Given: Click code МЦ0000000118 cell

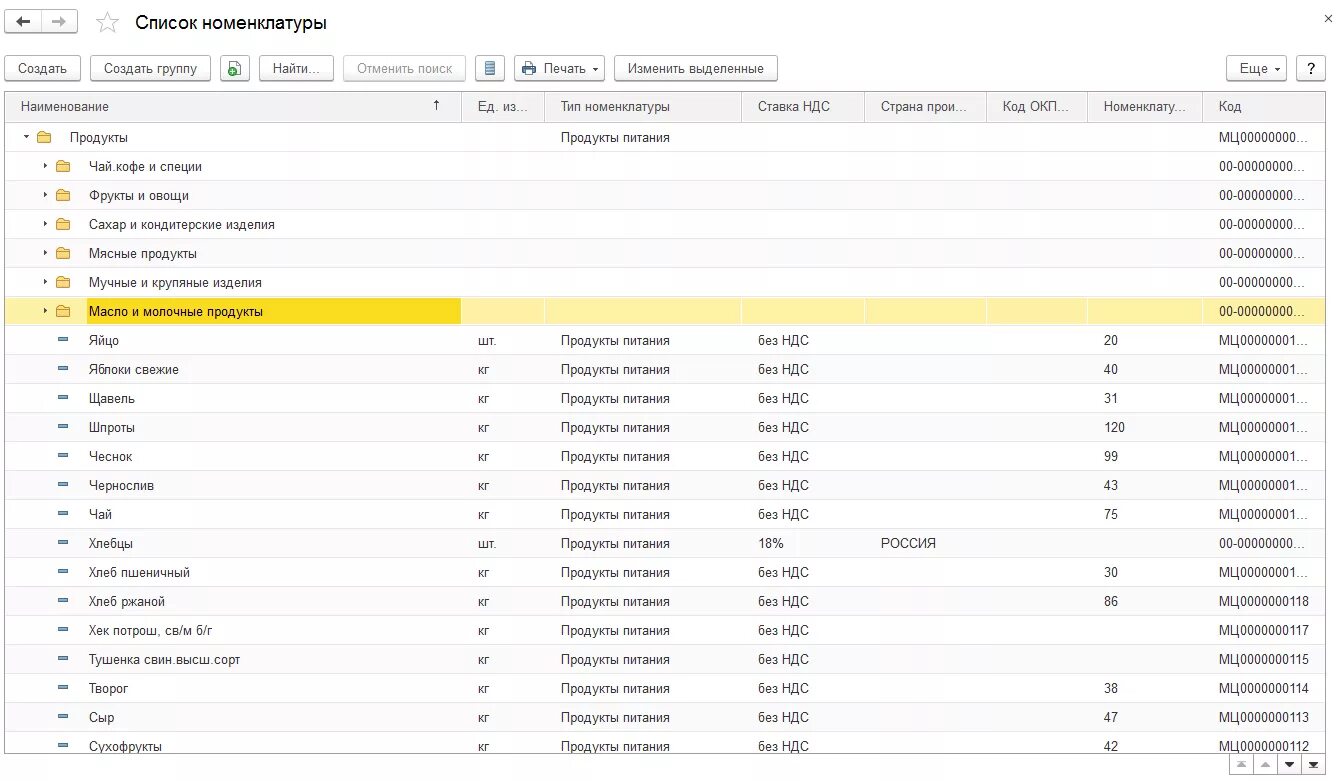Looking at the screenshot, I should (1264, 601).
